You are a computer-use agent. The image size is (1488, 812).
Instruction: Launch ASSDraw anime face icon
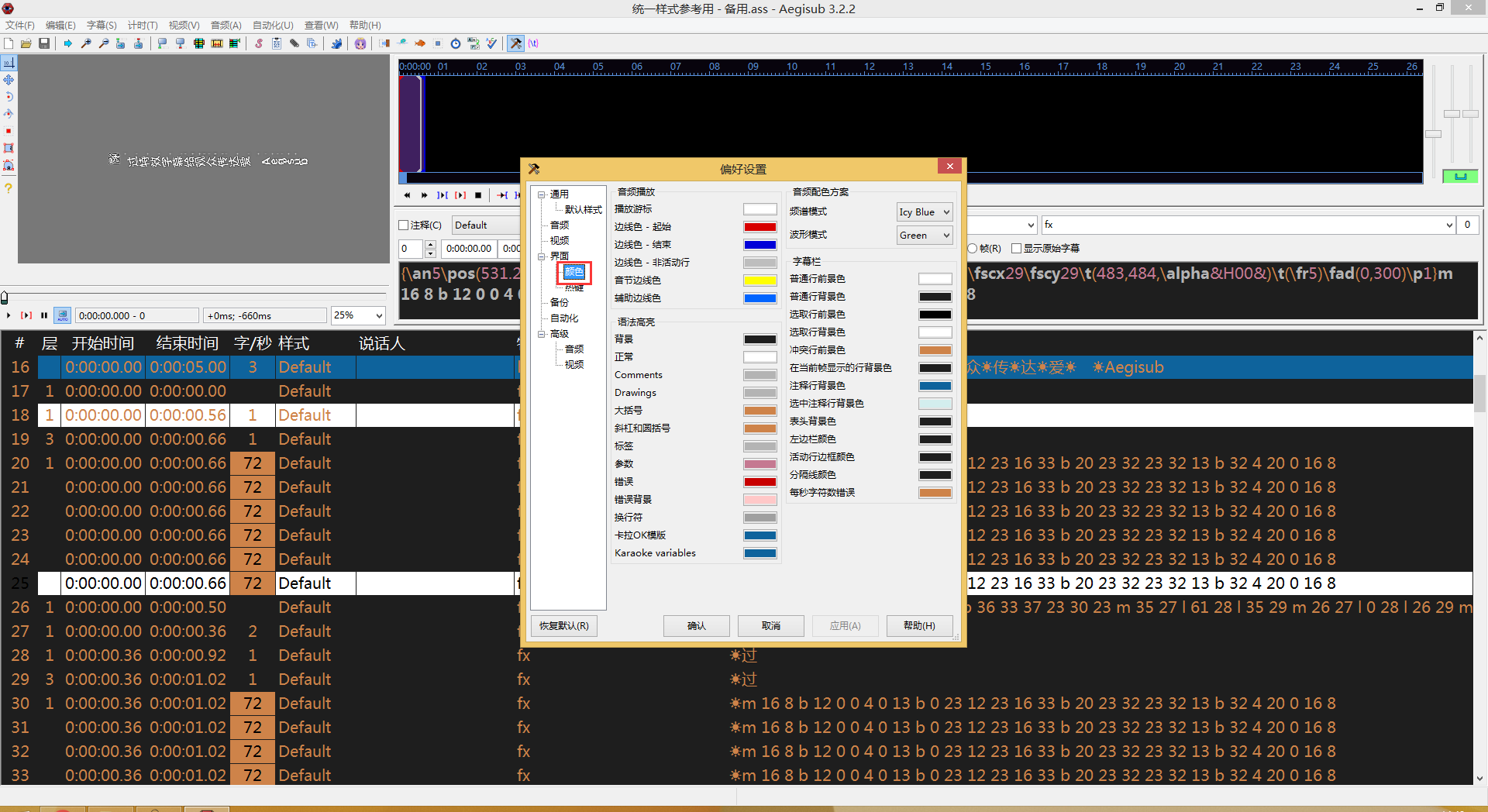(360, 43)
